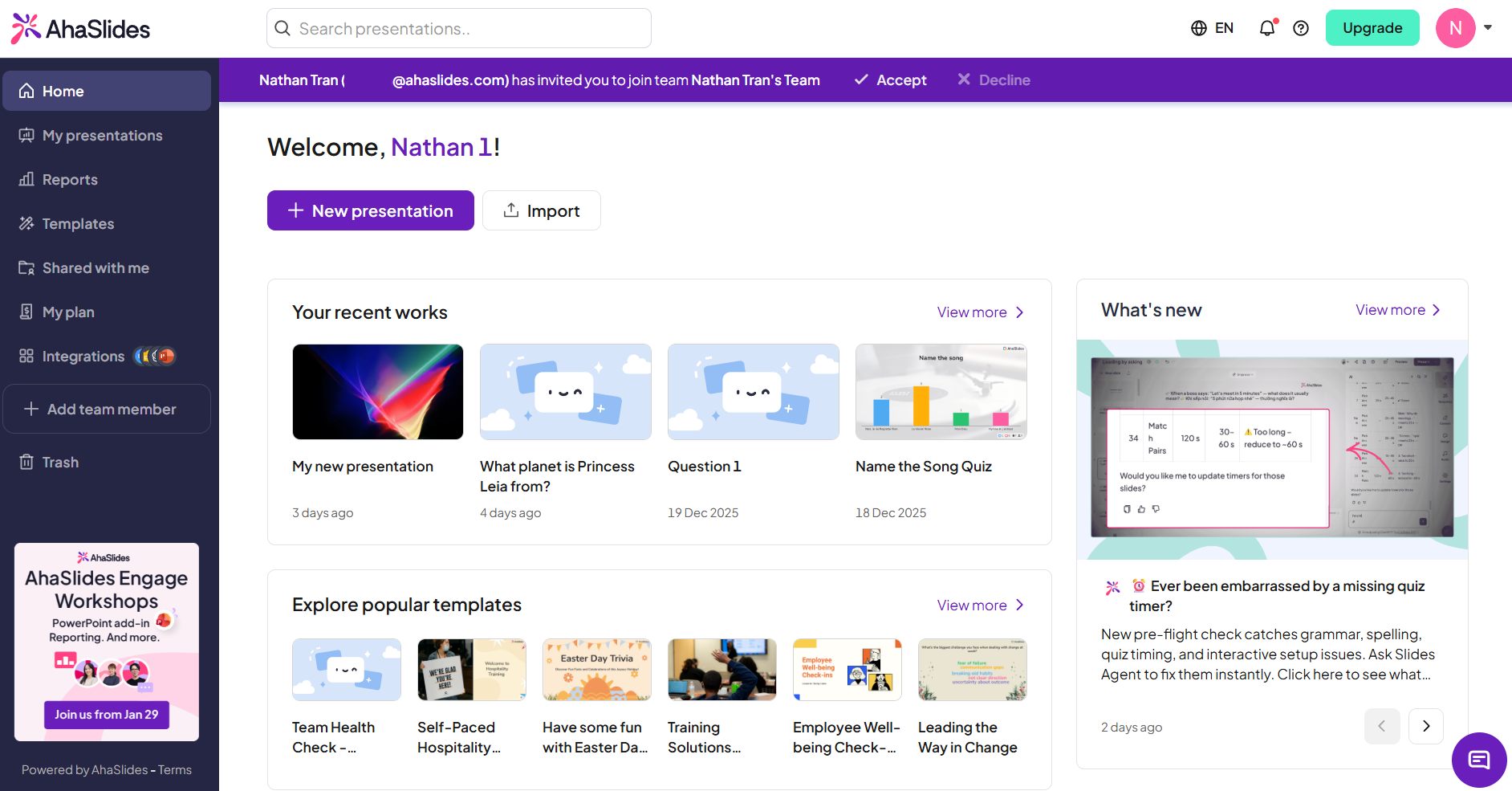Go to next What's new item
The width and height of the screenshot is (1512, 791).
(1425, 726)
